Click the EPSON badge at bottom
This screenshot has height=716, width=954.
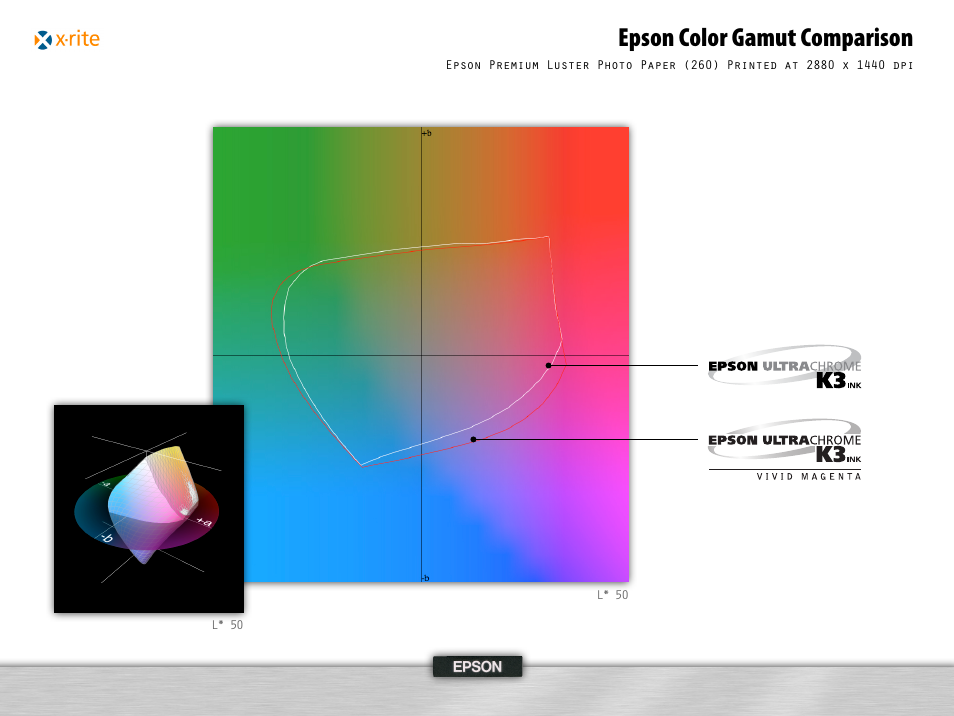pos(478,667)
